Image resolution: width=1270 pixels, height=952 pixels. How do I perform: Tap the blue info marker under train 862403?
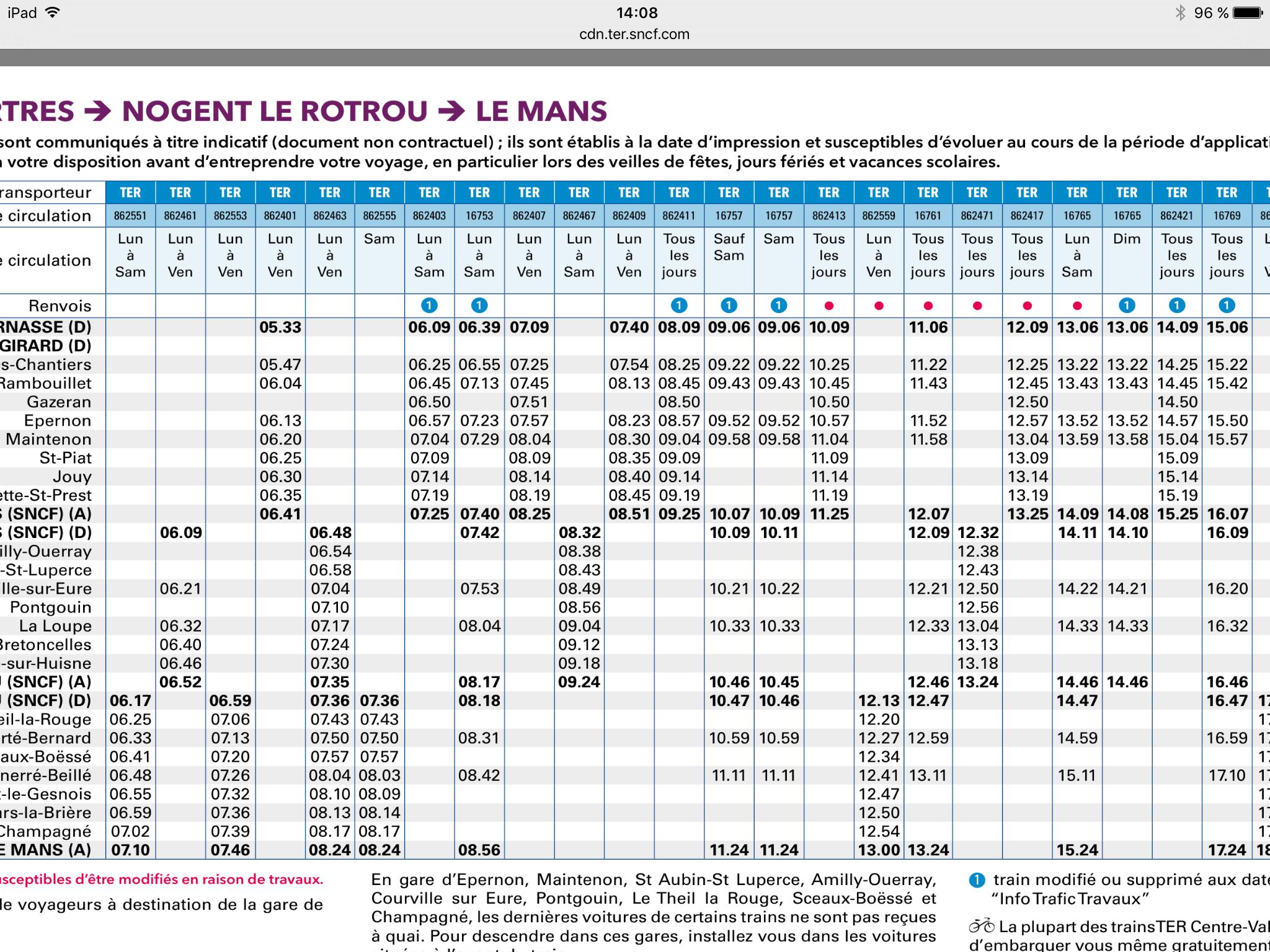click(429, 306)
